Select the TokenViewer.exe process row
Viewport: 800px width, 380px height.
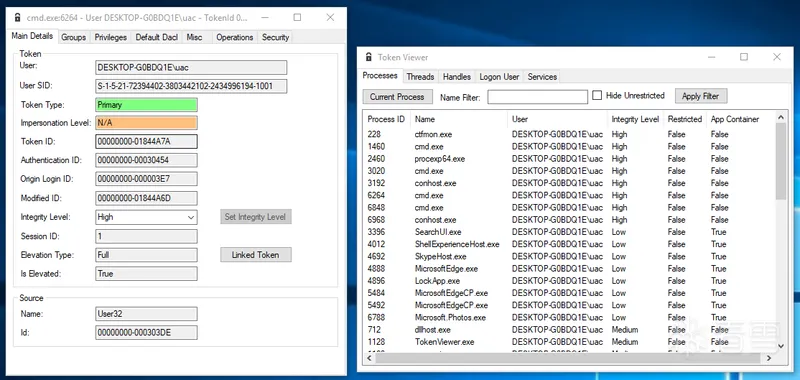pyautogui.click(x=569, y=342)
